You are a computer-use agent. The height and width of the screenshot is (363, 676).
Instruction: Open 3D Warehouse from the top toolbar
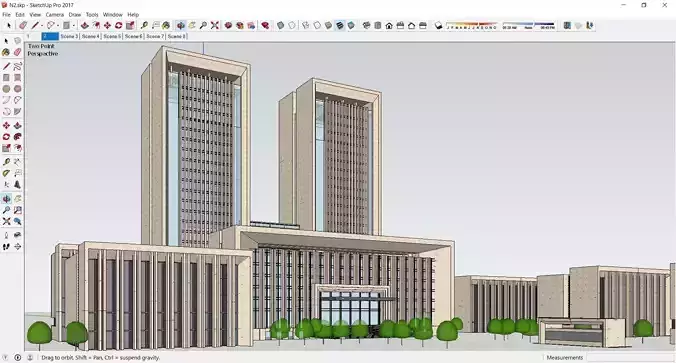tap(228, 25)
